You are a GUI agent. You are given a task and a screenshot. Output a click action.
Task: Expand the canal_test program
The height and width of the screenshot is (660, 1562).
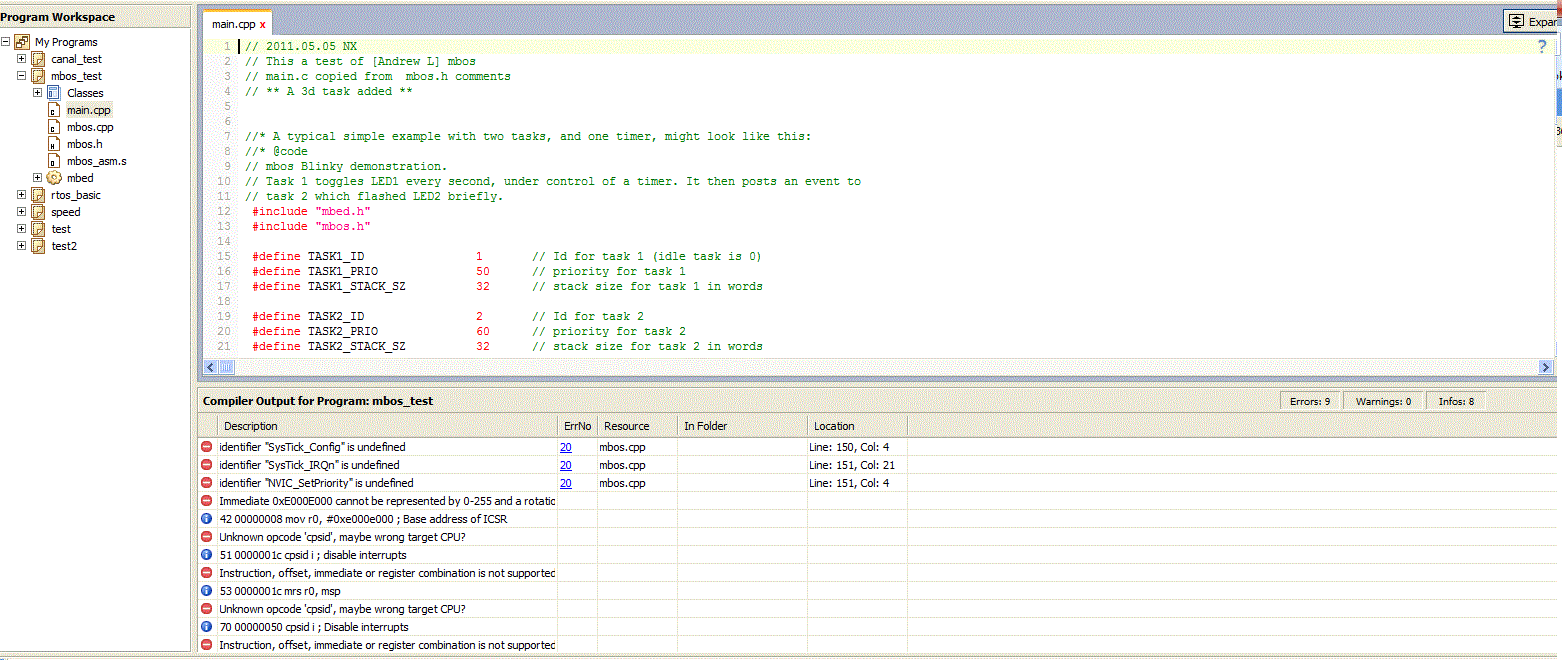tap(21, 59)
